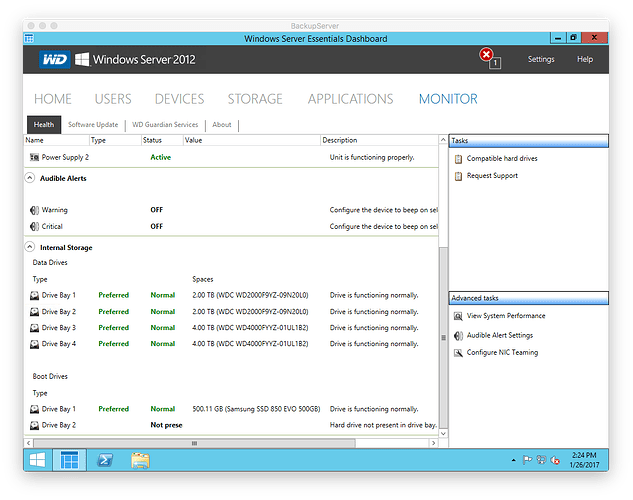The image size is (633, 500).
Task: Click View System Performance icon
Action: pos(458,316)
